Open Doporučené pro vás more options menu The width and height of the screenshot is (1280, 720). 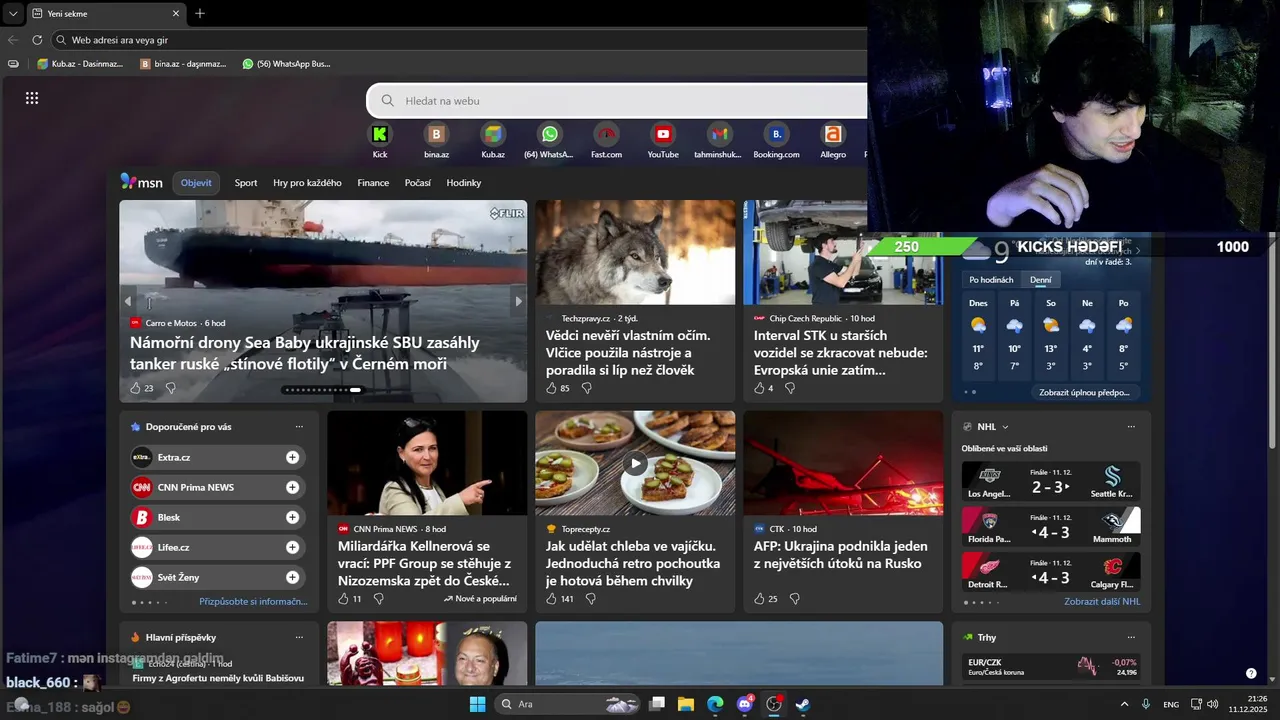pyautogui.click(x=299, y=427)
